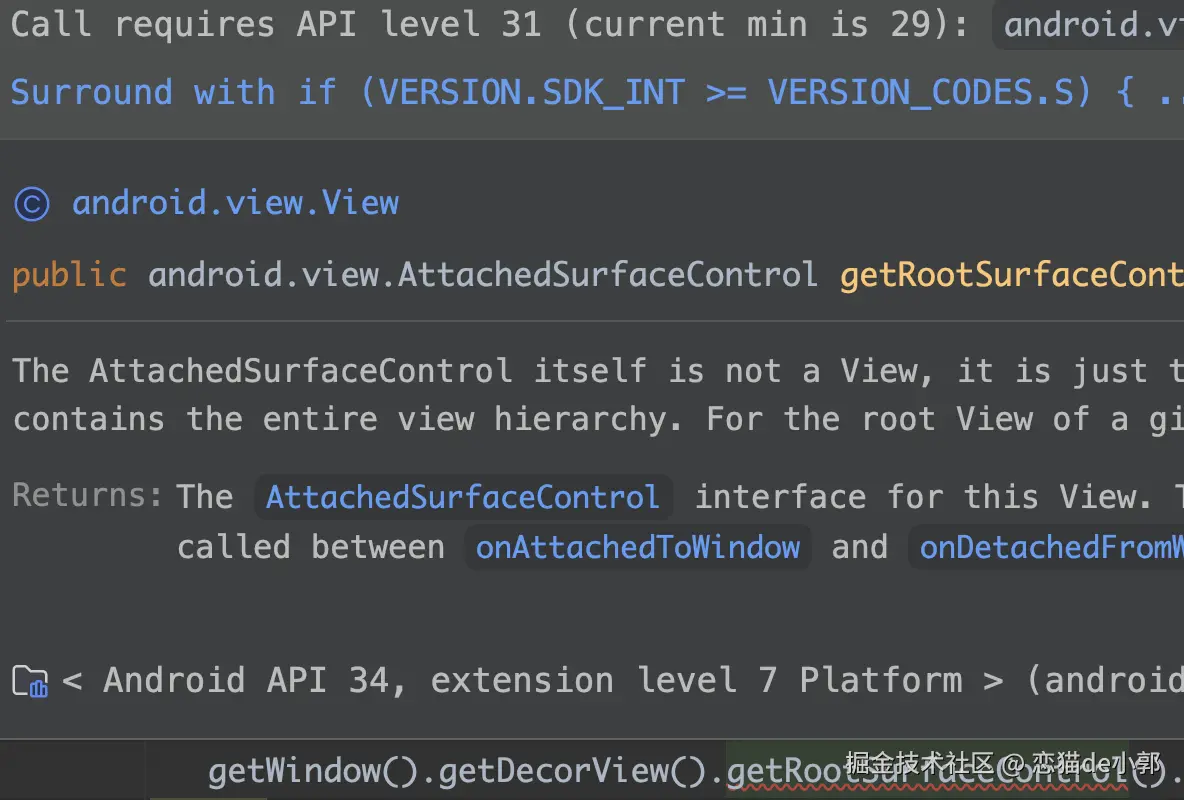Click the Returns label in the documentation

[x=87, y=496]
